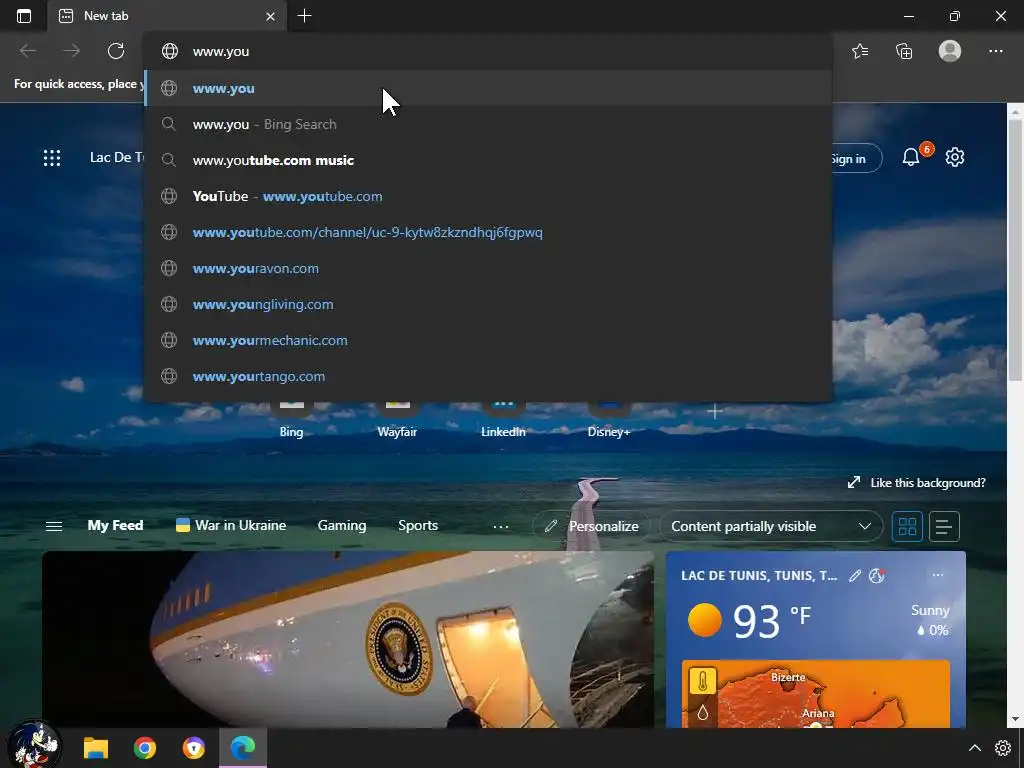Click the browser Back arrow
Image resolution: width=1024 pixels, height=768 pixels.
tap(28, 51)
